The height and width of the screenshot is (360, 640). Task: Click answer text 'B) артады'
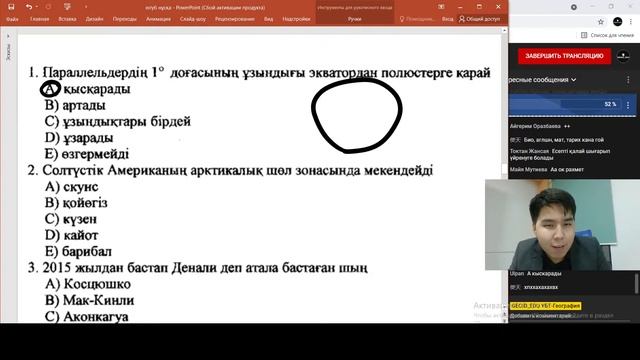coord(75,105)
